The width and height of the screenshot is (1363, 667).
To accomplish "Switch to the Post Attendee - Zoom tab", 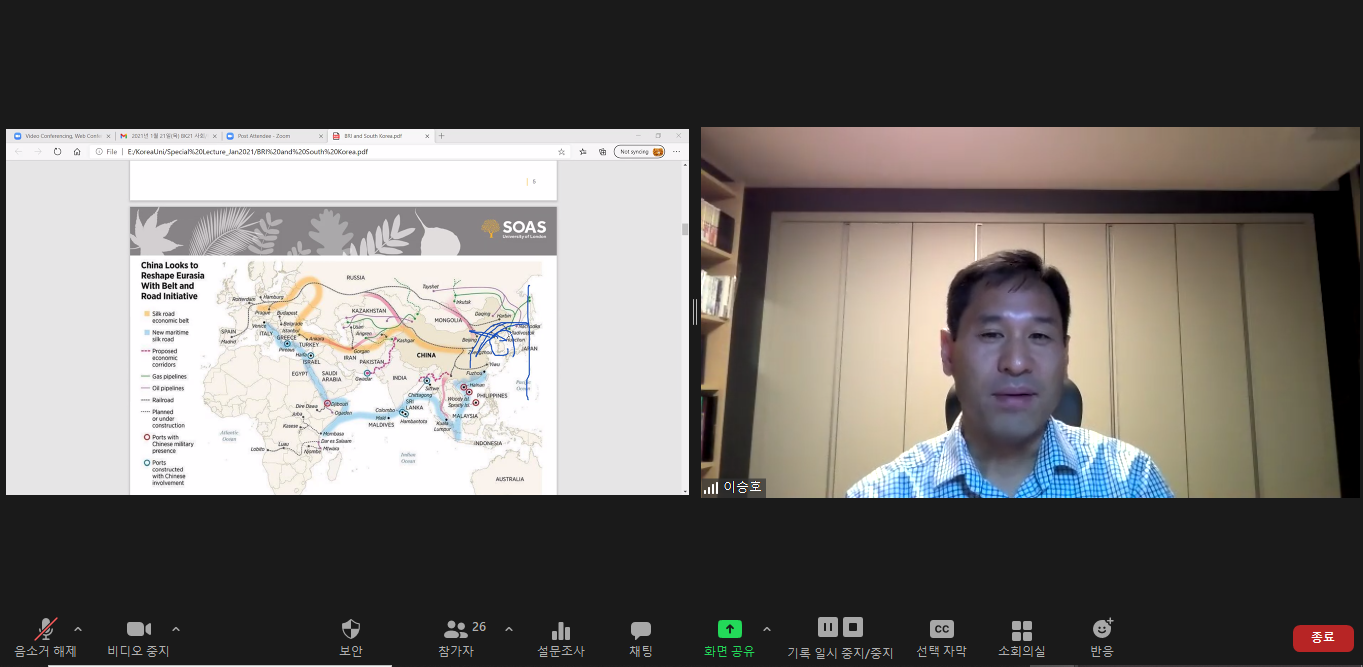I will [270, 136].
